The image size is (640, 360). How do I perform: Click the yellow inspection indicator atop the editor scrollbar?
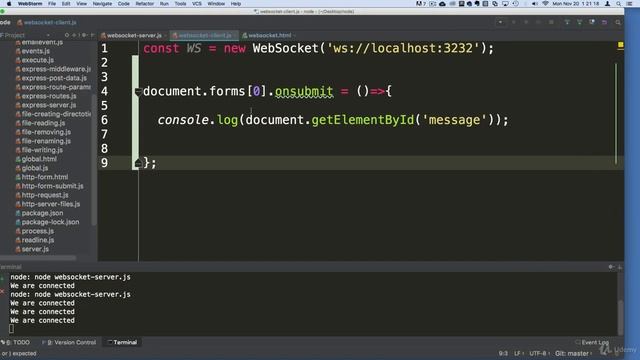click(x=620, y=44)
